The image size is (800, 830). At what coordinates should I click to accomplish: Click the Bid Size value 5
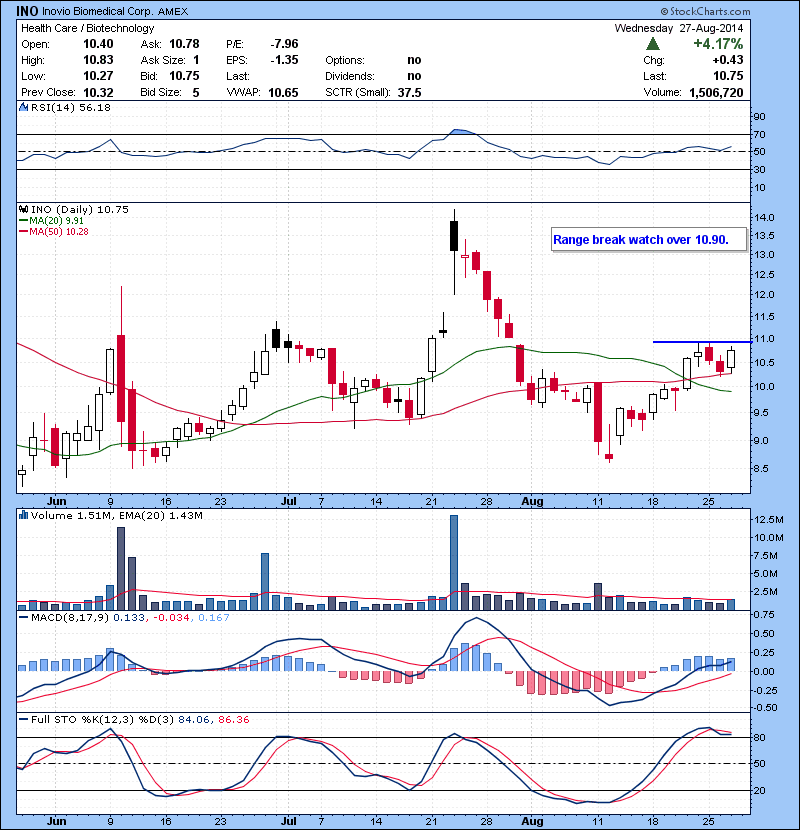[x=196, y=92]
